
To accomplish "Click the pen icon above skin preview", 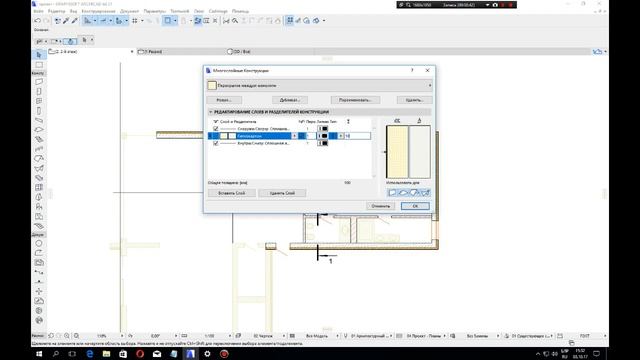I will 419,121.
